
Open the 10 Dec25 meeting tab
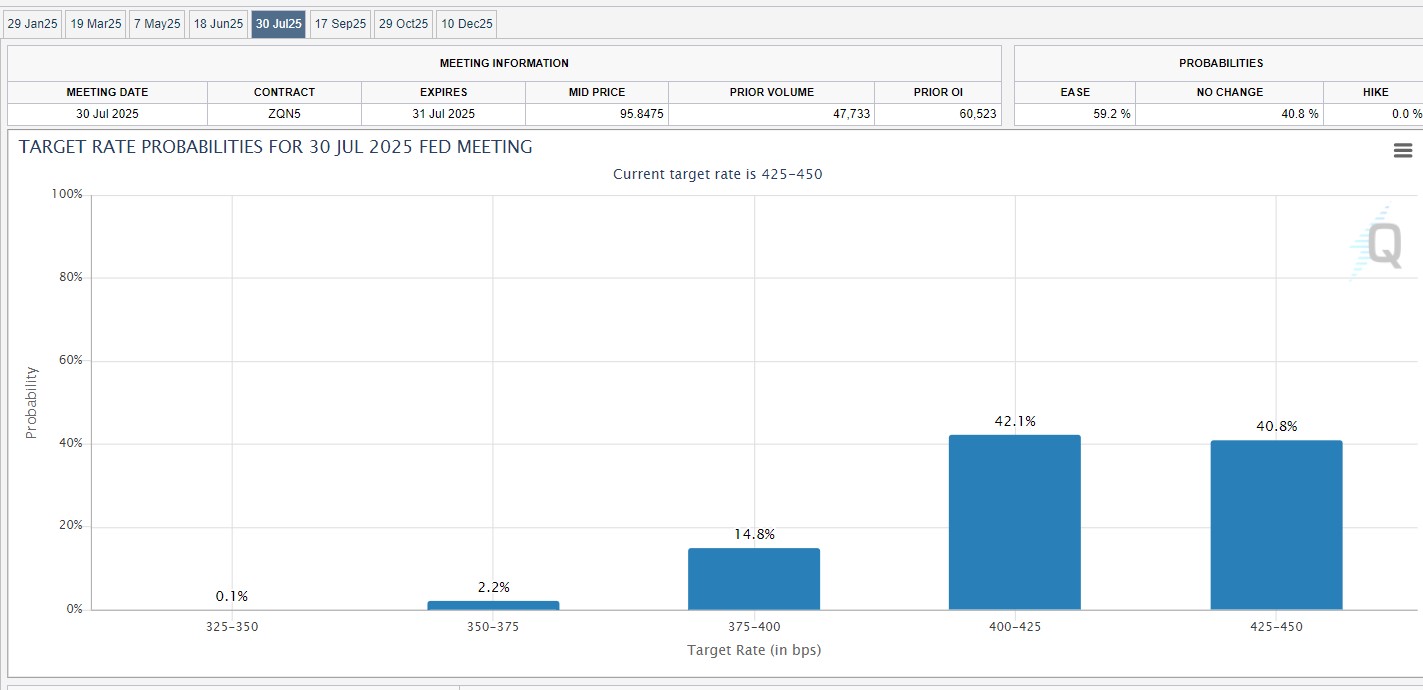tap(465, 24)
